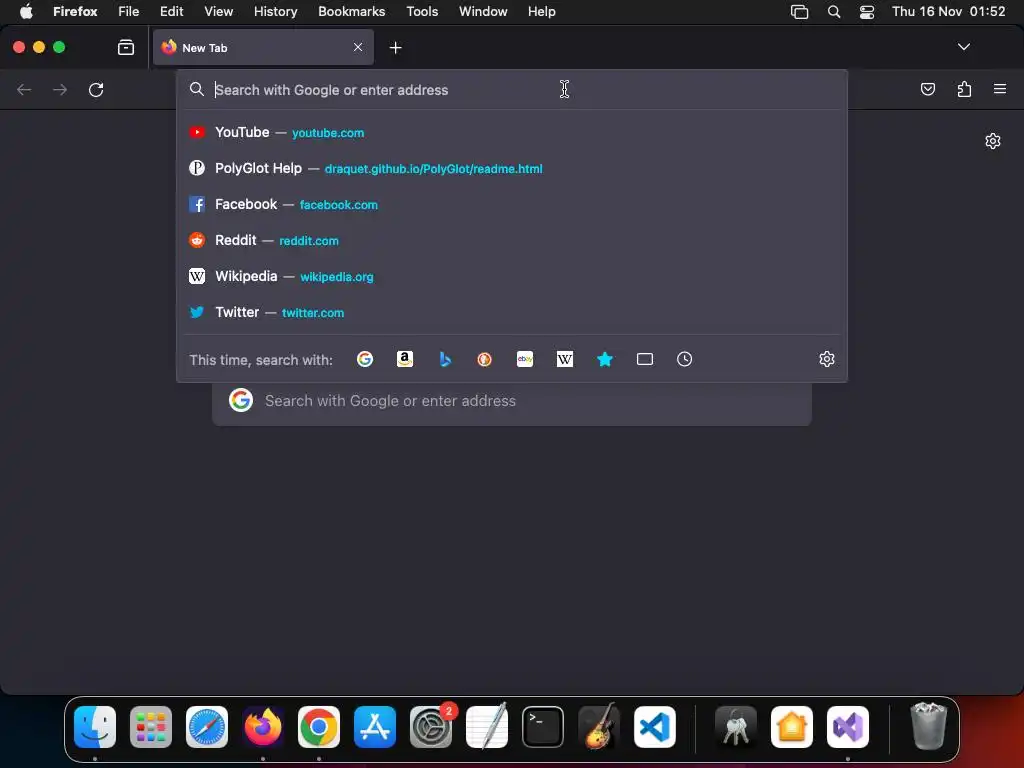Search open tabs via tabs icon
The image size is (1024, 768).
645,359
